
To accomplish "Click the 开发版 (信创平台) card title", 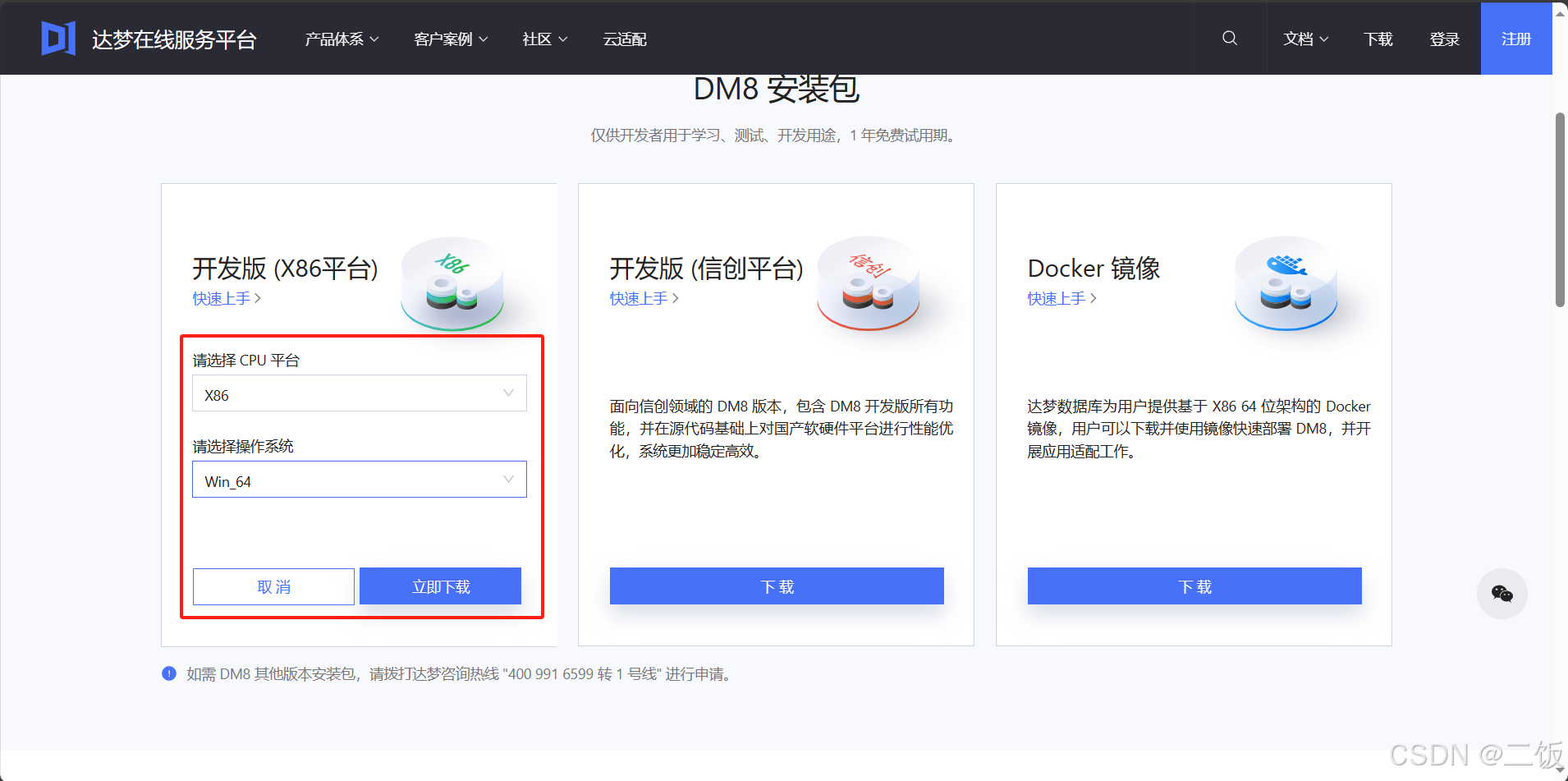I will 706,269.
